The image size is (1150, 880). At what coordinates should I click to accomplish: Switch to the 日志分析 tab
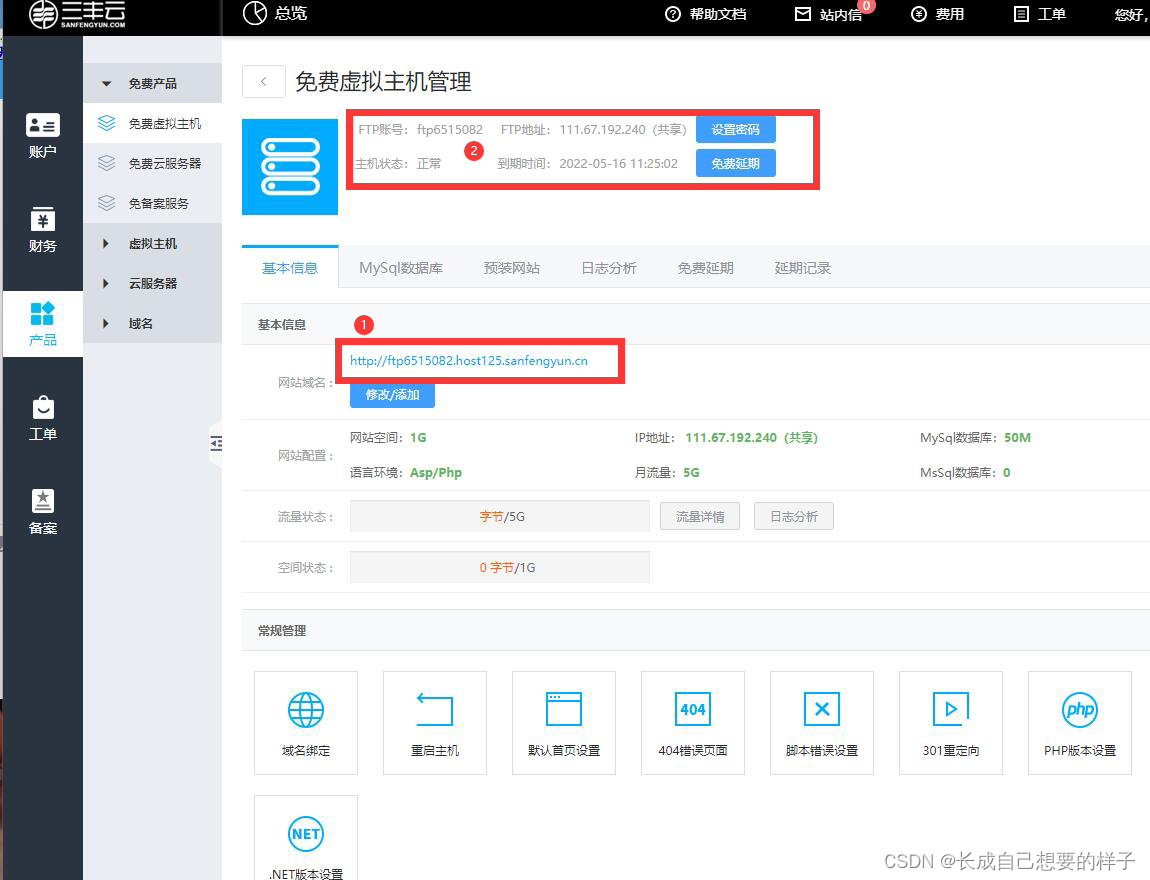point(609,268)
